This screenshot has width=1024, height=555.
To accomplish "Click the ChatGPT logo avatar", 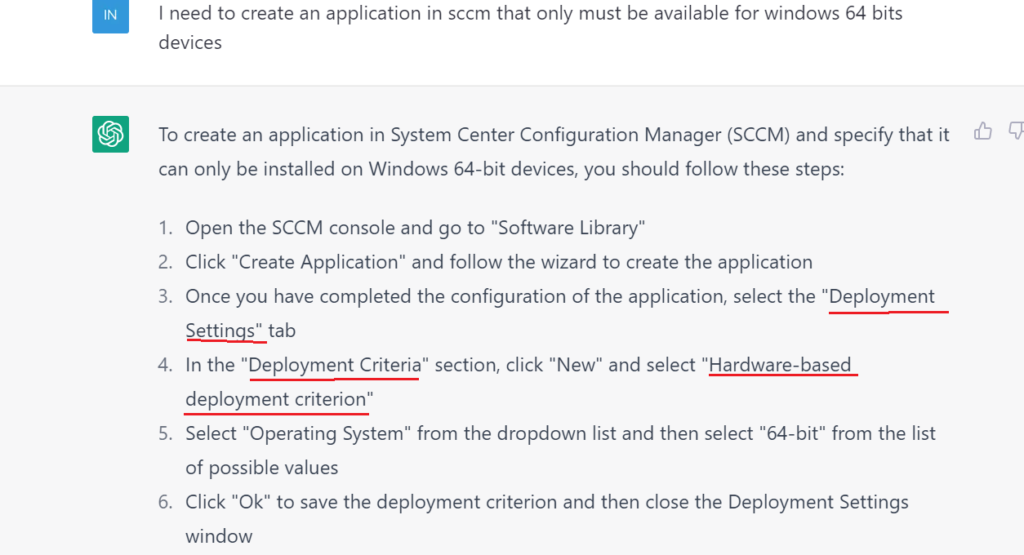I will 110,134.
